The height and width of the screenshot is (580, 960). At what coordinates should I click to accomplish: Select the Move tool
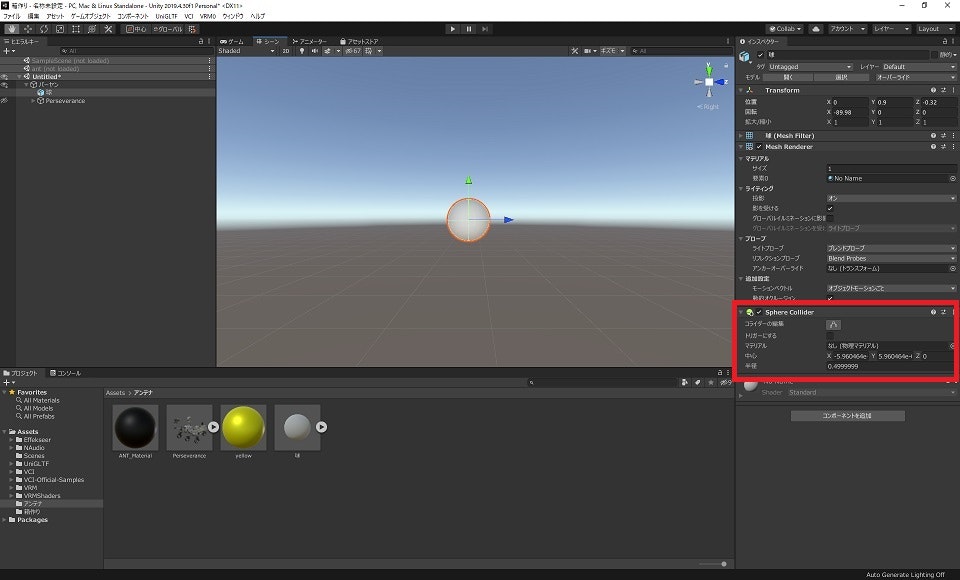pos(28,29)
